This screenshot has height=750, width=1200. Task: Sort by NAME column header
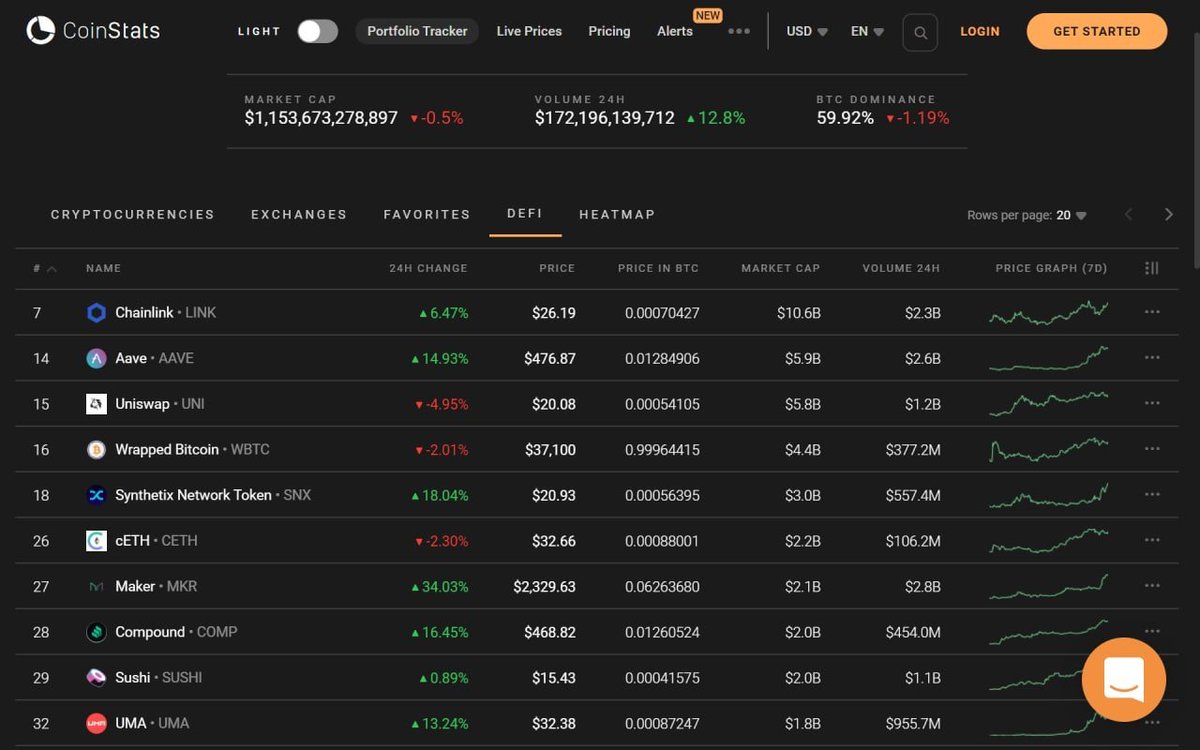pos(103,268)
